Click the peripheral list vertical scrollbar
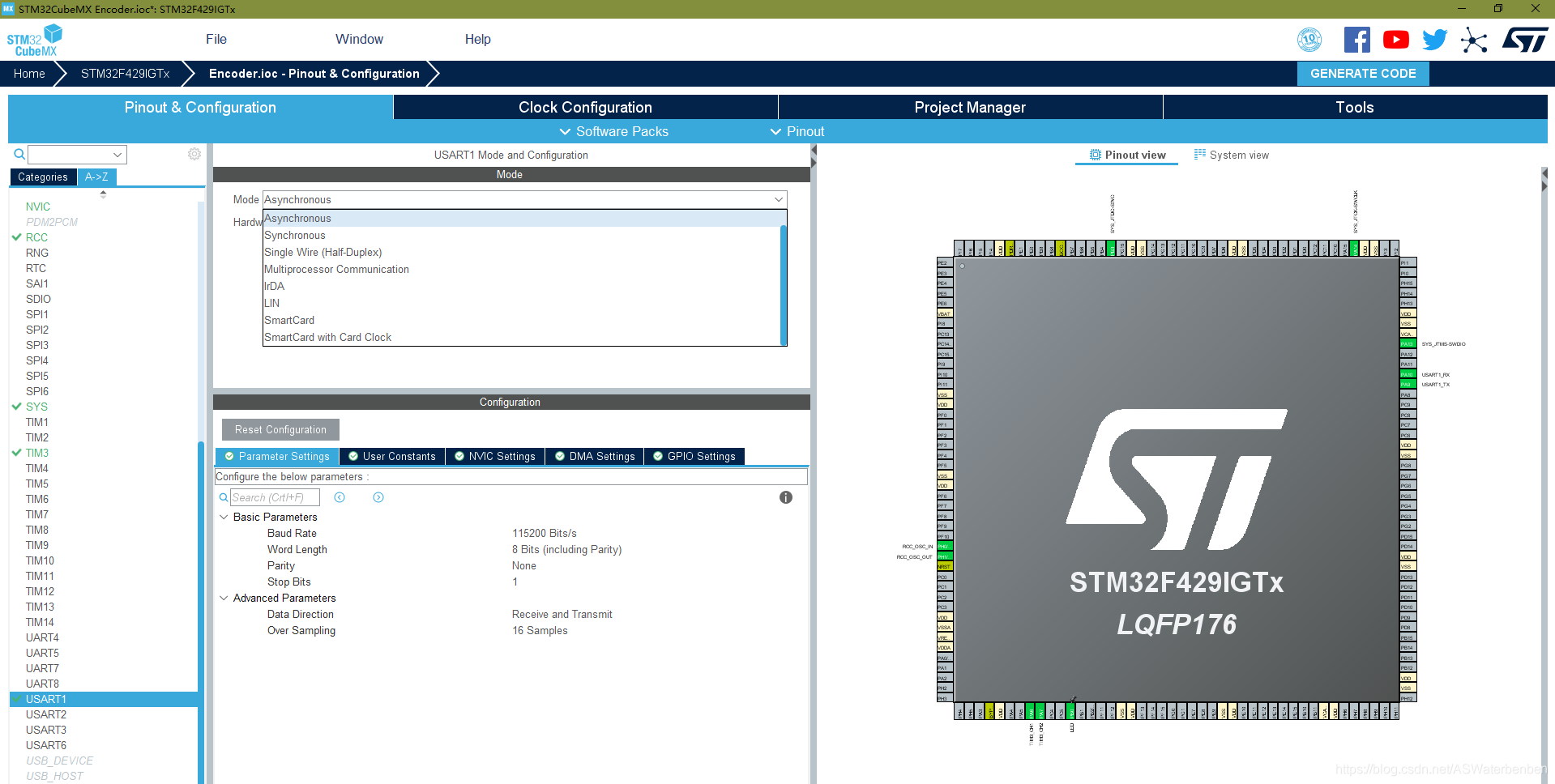Image resolution: width=1555 pixels, height=784 pixels. point(201,611)
